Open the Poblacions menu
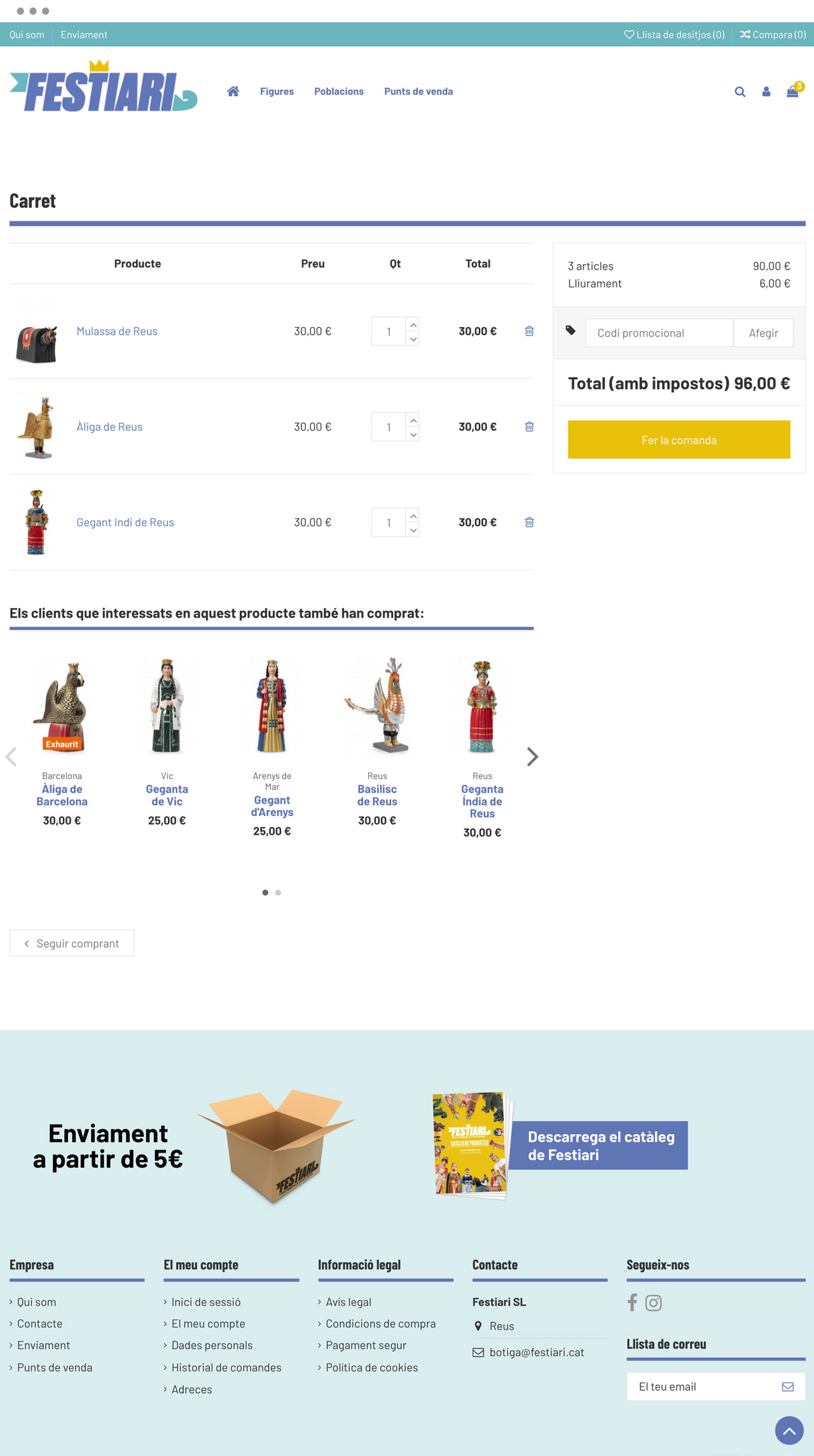The width and height of the screenshot is (814, 1456). (x=339, y=92)
